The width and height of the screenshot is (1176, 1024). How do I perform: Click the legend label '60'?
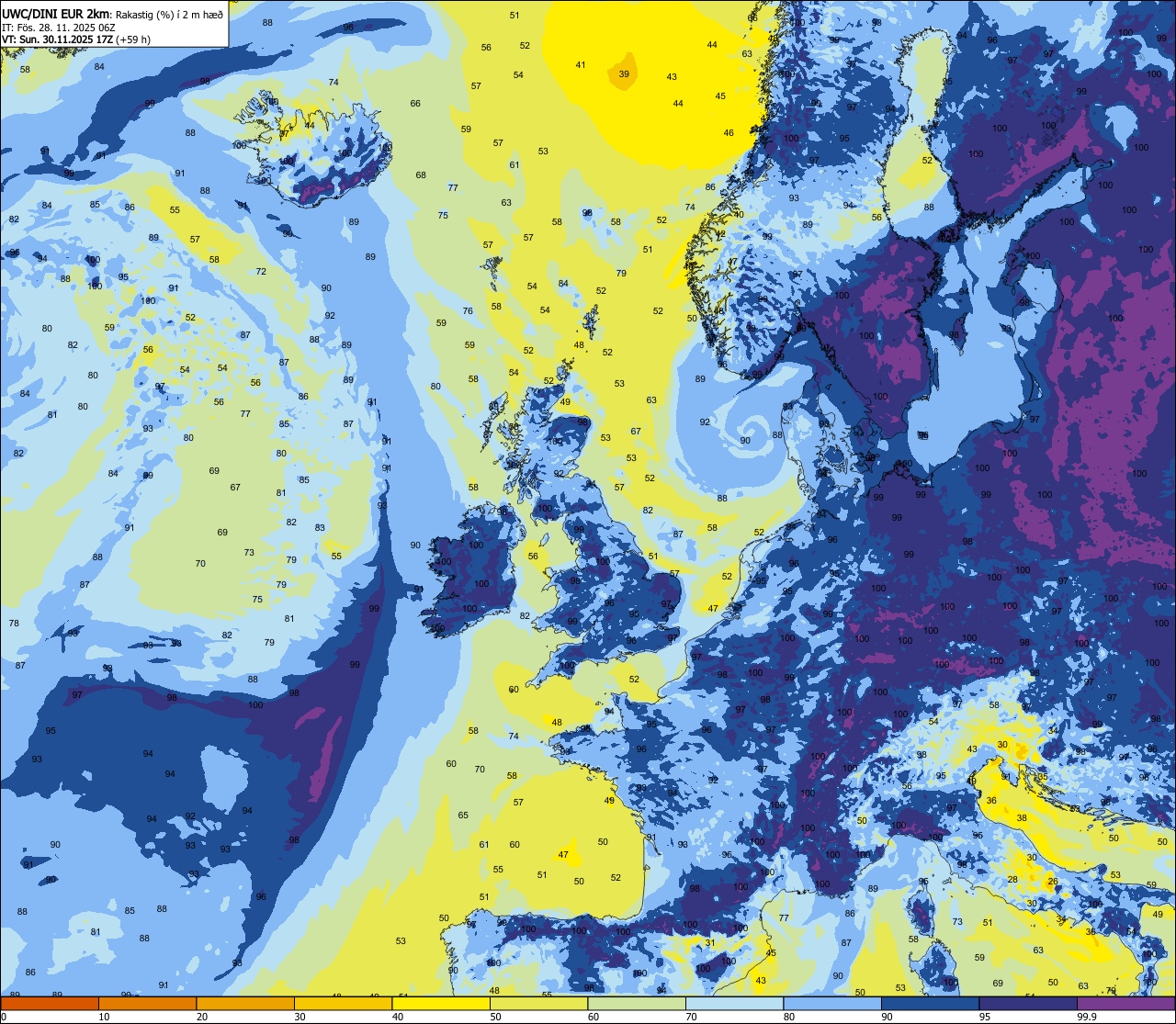pyautogui.click(x=594, y=1017)
